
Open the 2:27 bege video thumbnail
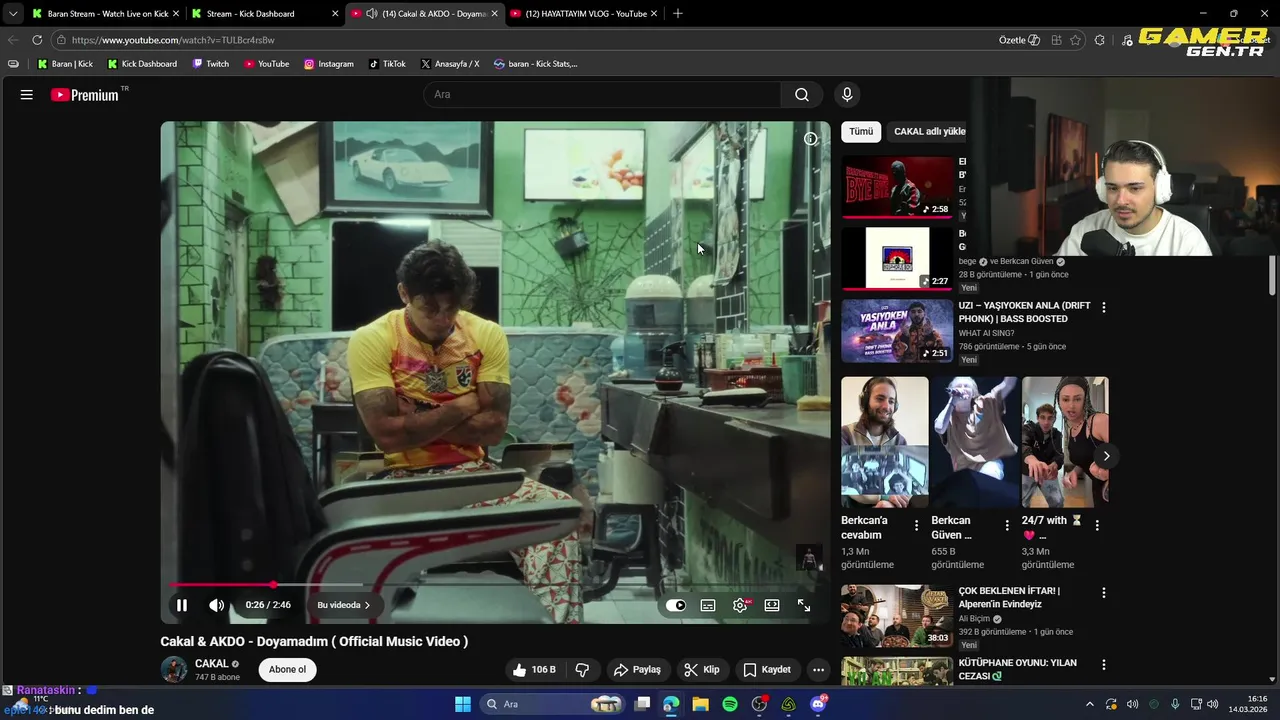(x=897, y=258)
